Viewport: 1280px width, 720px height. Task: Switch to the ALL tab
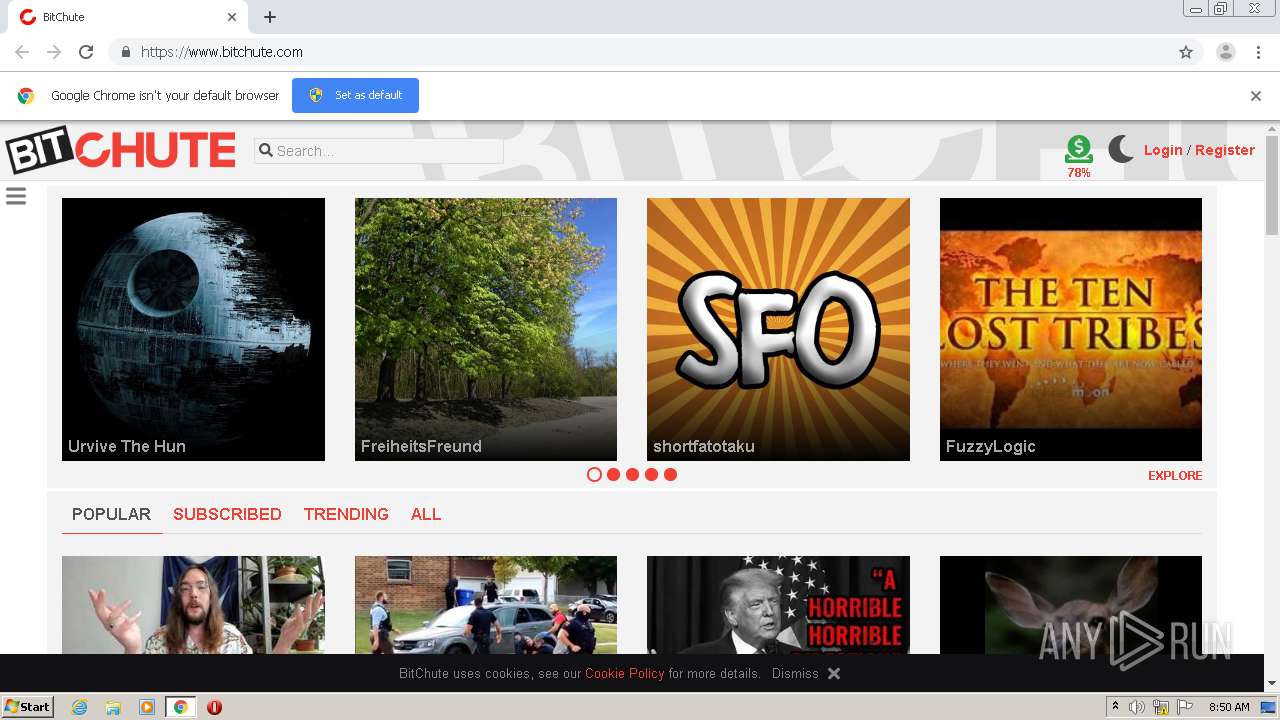coord(426,514)
